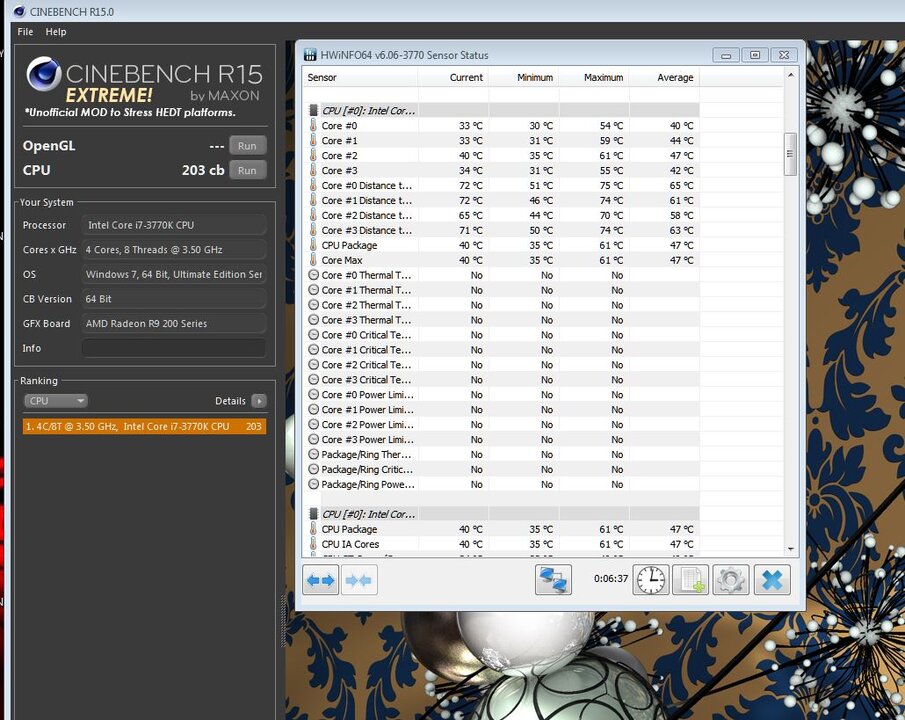
Task: Open the File menu in Cinebench
Action: tap(25, 32)
